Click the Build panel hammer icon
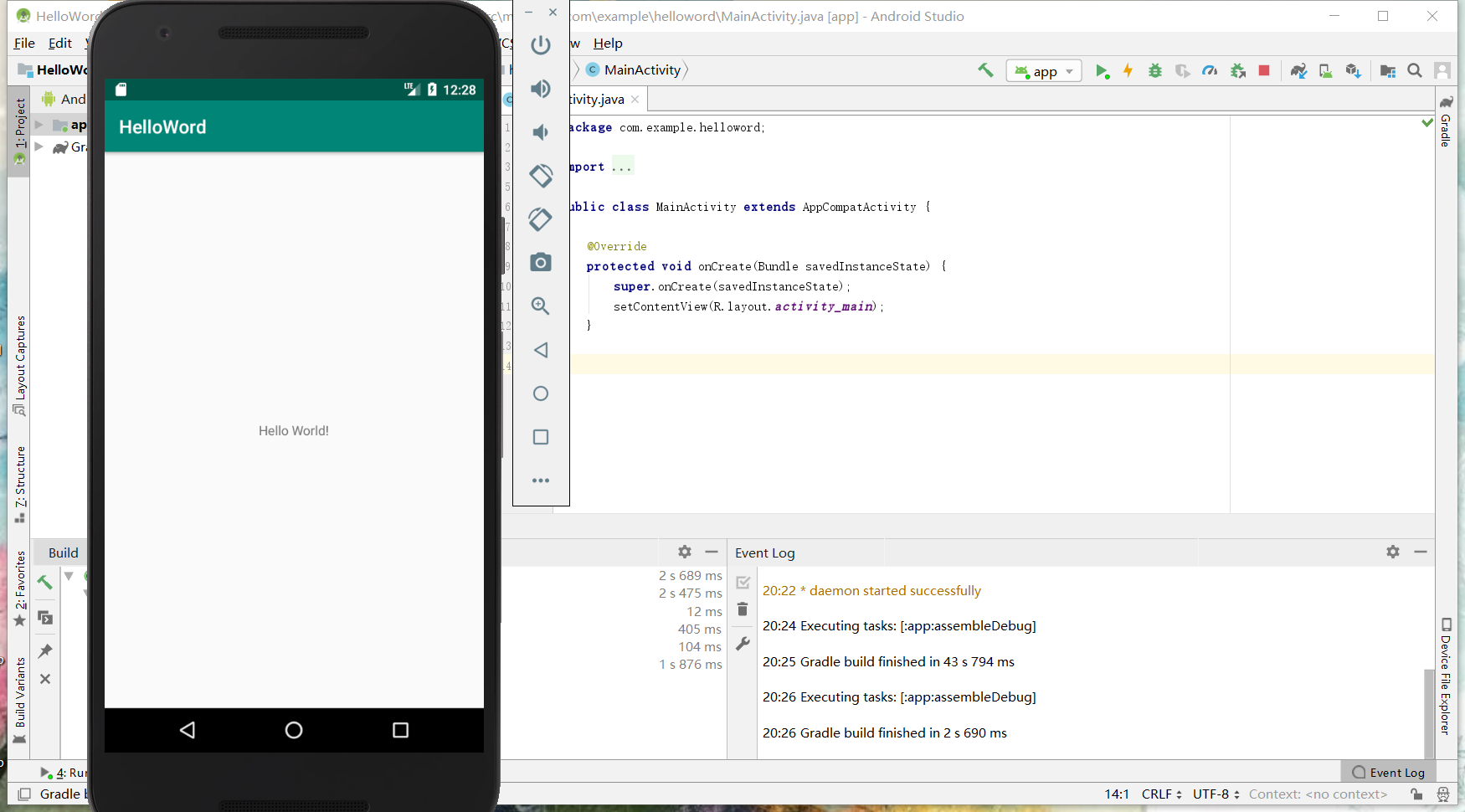The image size is (1465, 812). tap(45, 583)
